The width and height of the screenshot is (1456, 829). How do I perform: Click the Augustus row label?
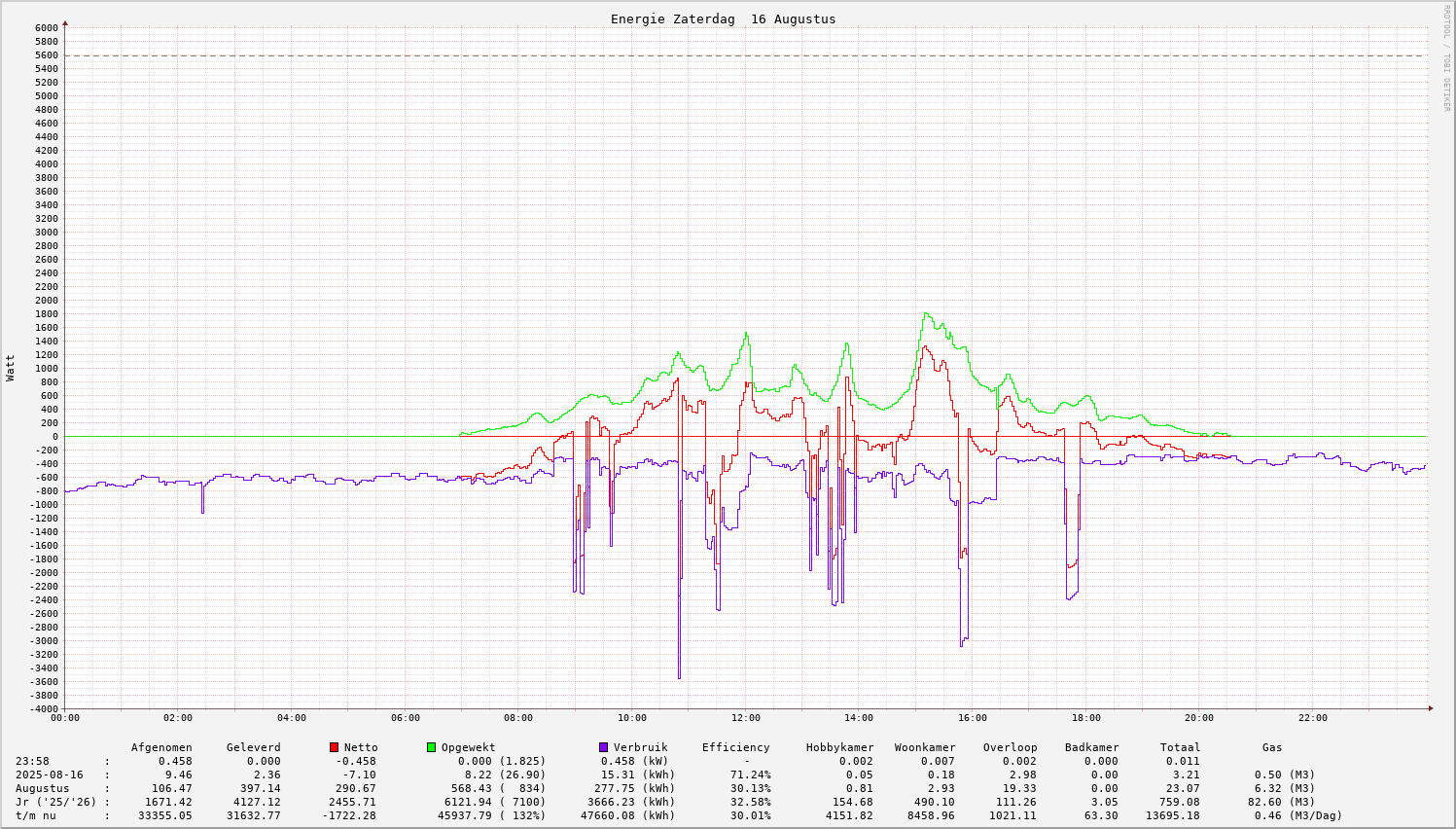[42, 788]
